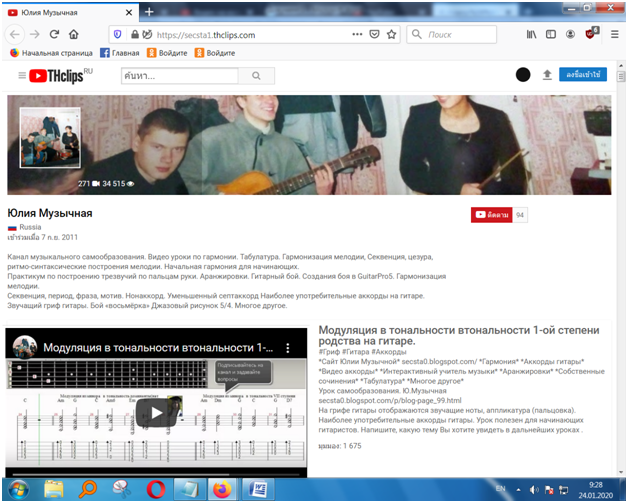Open first Войдите Odnoklassniki bookmark

(167, 53)
